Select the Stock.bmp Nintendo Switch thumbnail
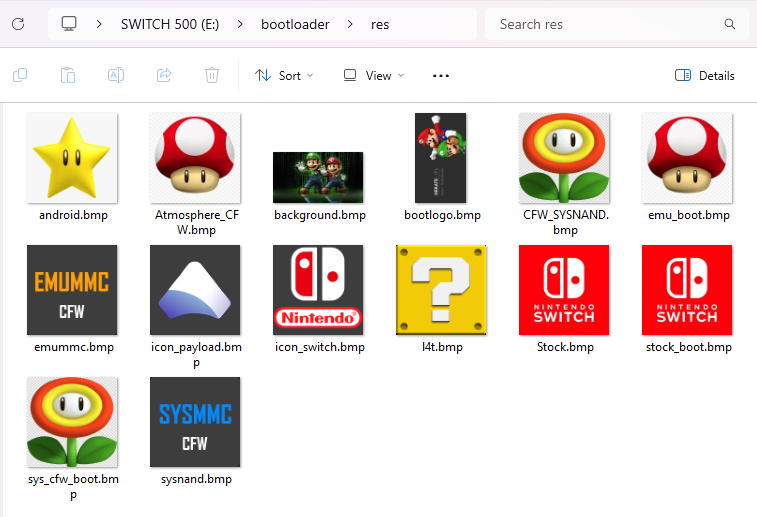This screenshot has height=517, width=757. (564, 290)
